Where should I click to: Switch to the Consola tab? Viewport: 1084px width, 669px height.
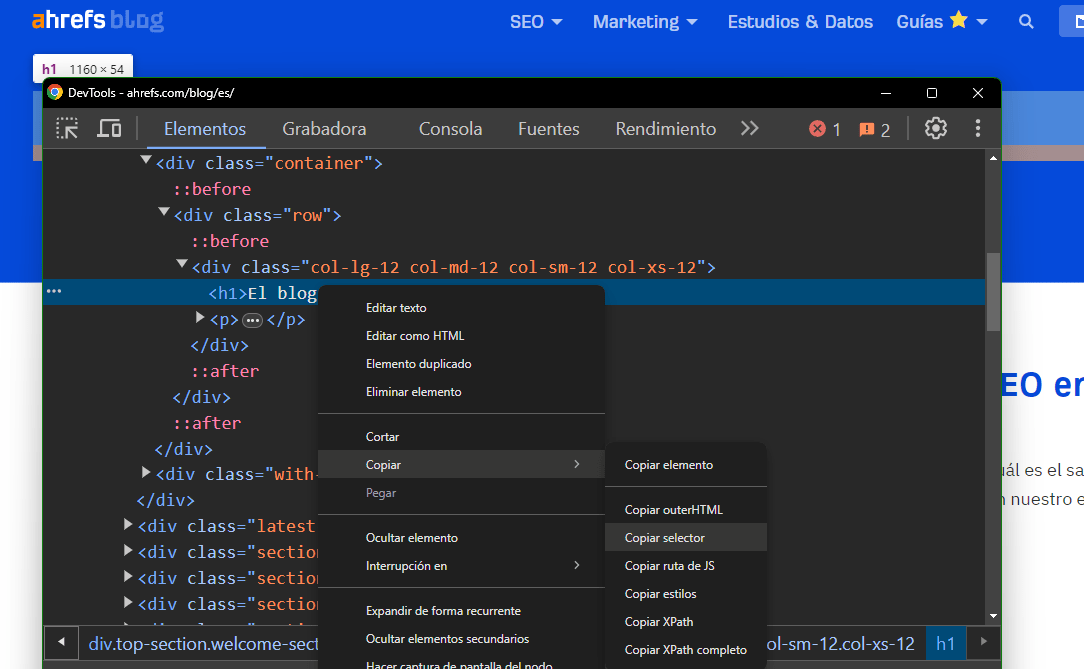pos(450,128)
